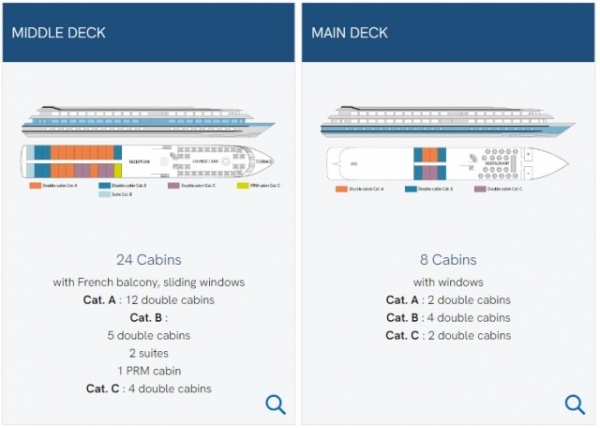
Task: Click the yellow PRM cabin legend swatch
Action: click(243, 186)
